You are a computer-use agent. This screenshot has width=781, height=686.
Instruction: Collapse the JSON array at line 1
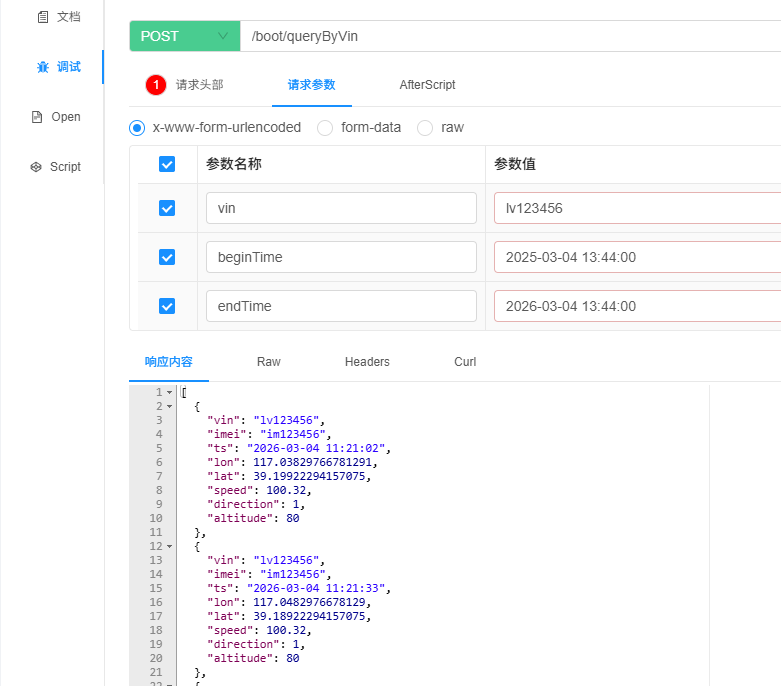coord(170,392)
